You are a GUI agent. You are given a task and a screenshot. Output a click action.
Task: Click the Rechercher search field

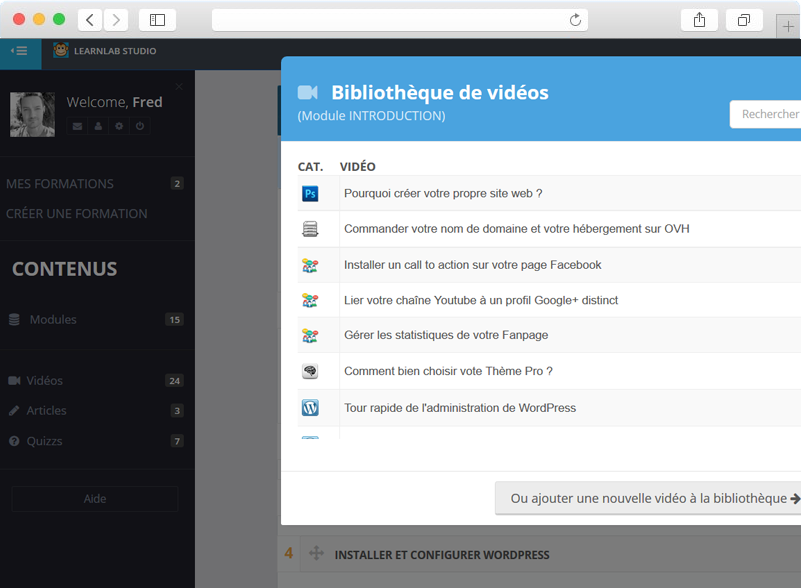pos(765,114)
